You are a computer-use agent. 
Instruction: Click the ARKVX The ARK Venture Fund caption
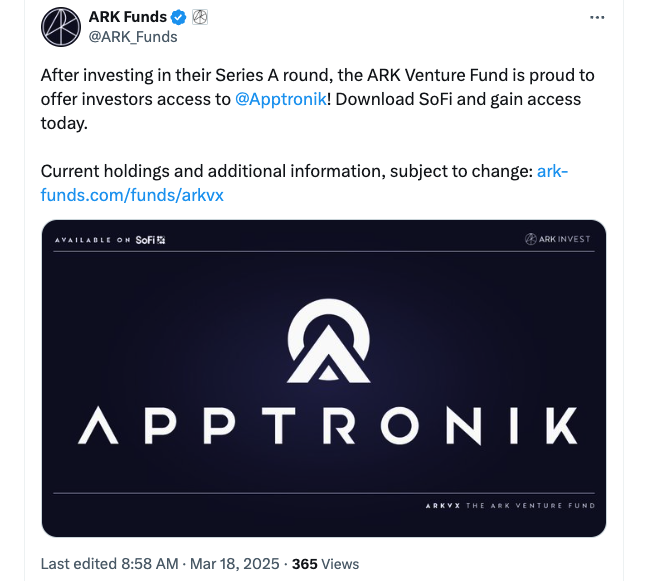tap(512, 506)
